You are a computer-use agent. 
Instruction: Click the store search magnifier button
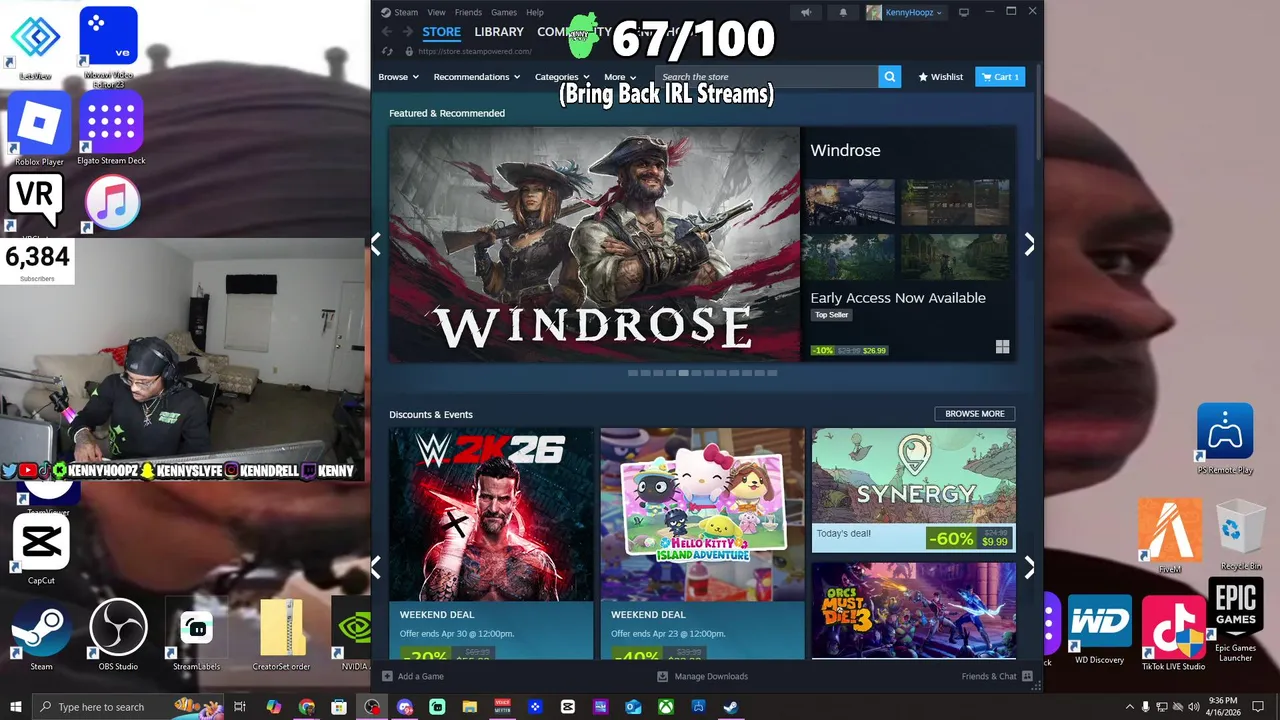[889, 77]
